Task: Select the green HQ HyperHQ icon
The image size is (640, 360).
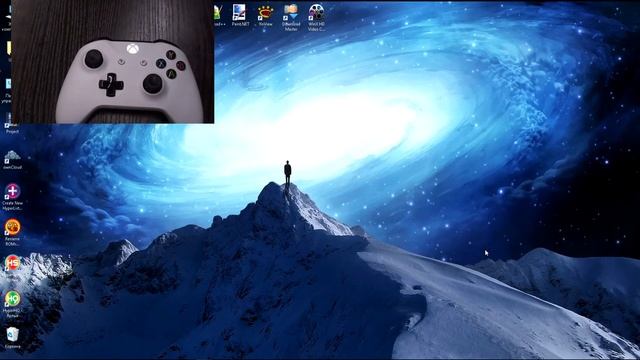Action: [x=12, y=304]
